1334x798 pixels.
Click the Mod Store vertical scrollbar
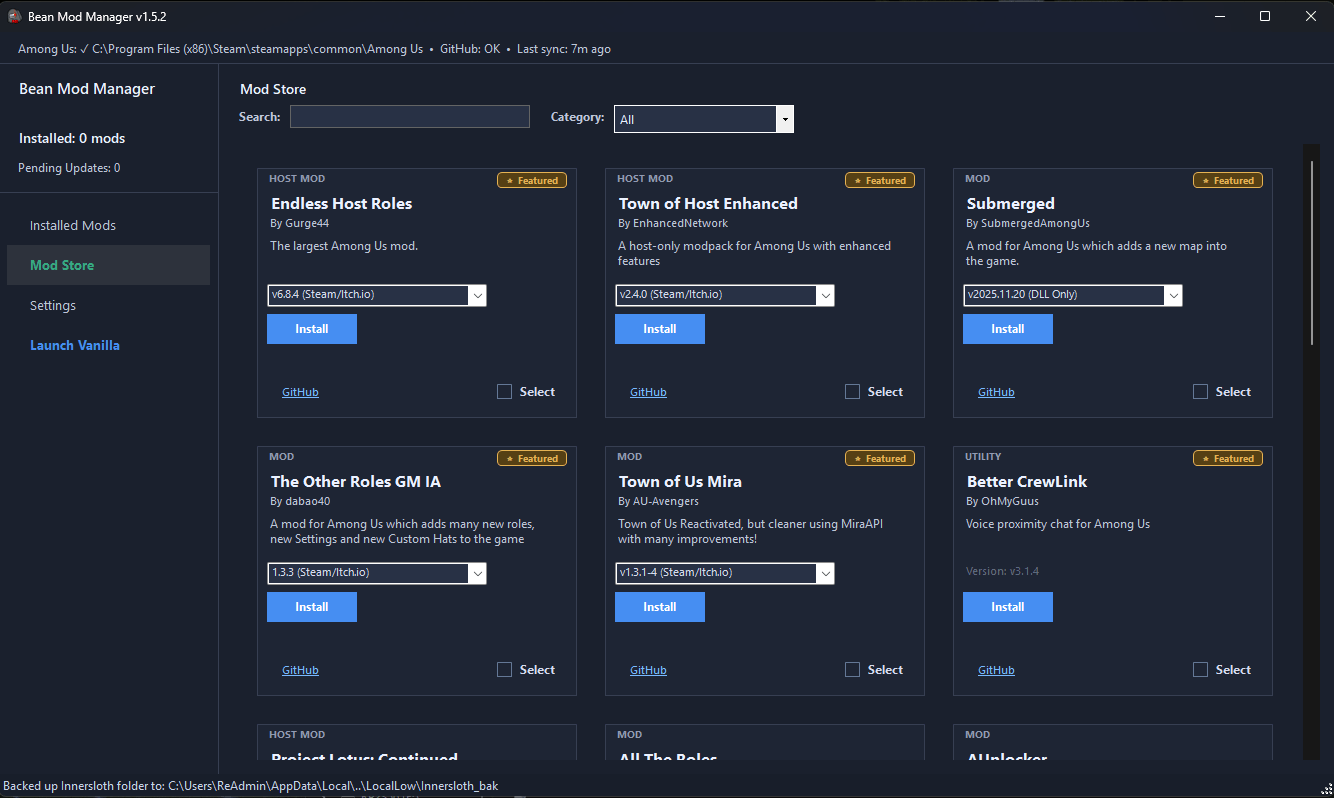pyautogui.click(x=1311, y=250)
